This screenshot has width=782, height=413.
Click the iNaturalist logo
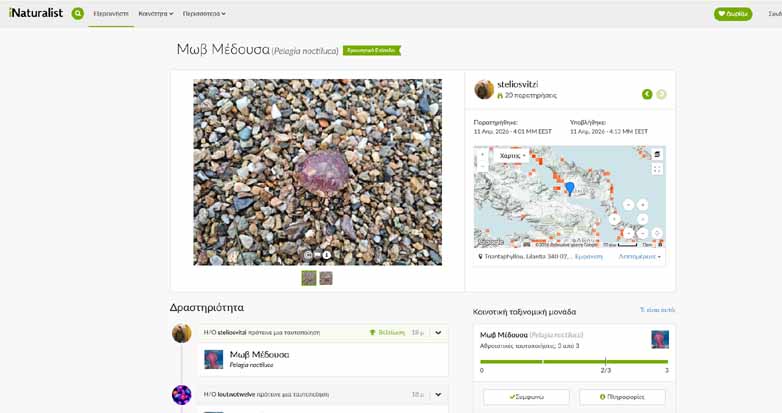(36, 13)
